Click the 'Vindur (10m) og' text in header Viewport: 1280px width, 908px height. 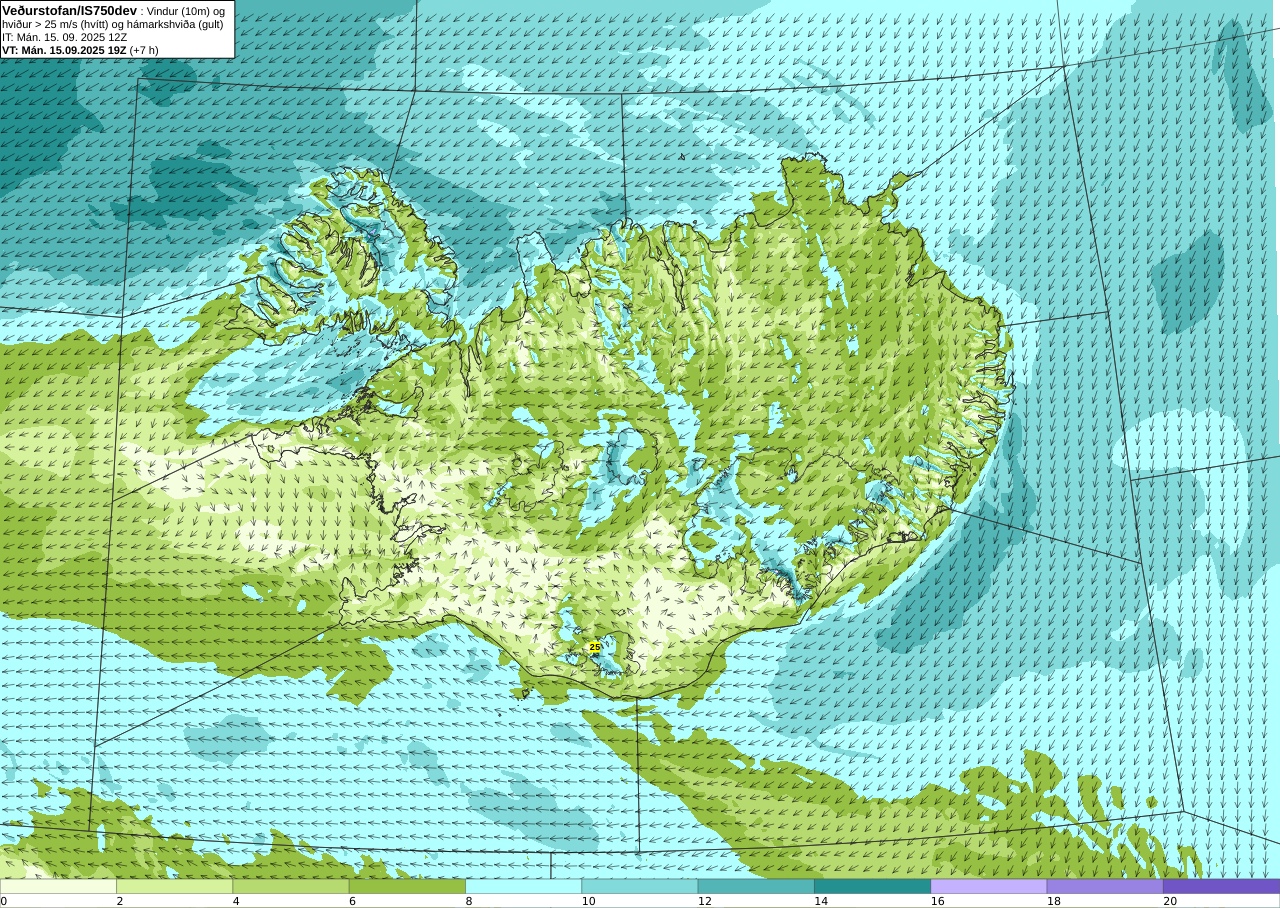tap(186, 11)
